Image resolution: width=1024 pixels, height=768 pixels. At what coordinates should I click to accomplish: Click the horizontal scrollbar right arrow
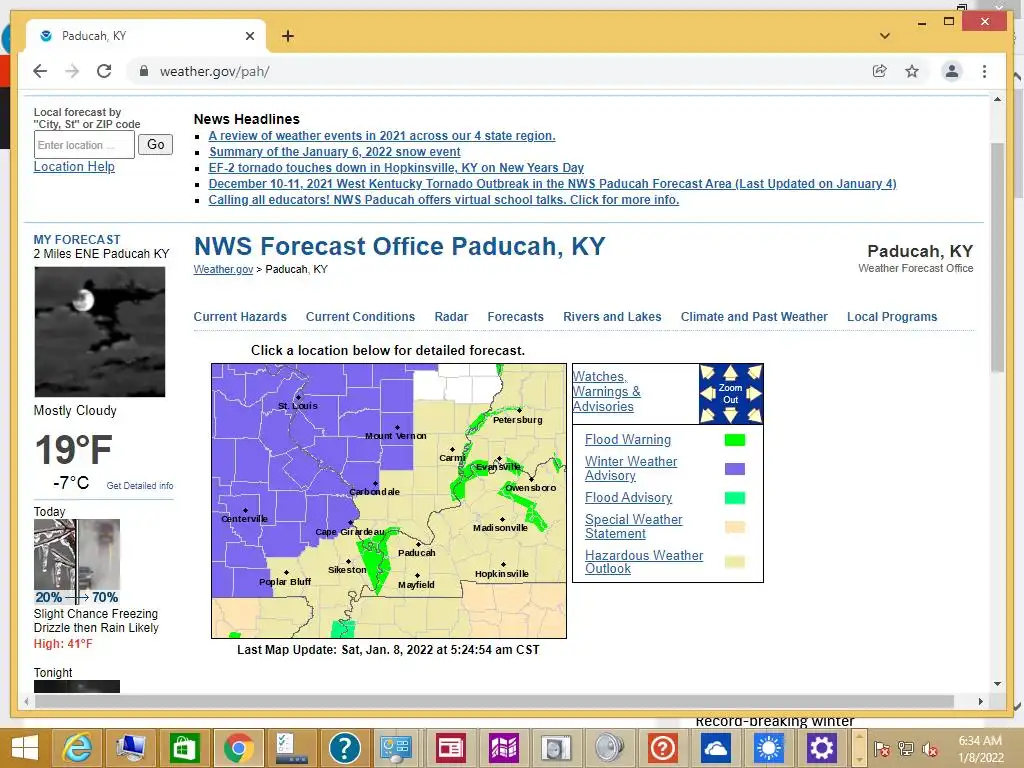pos(980,701)
